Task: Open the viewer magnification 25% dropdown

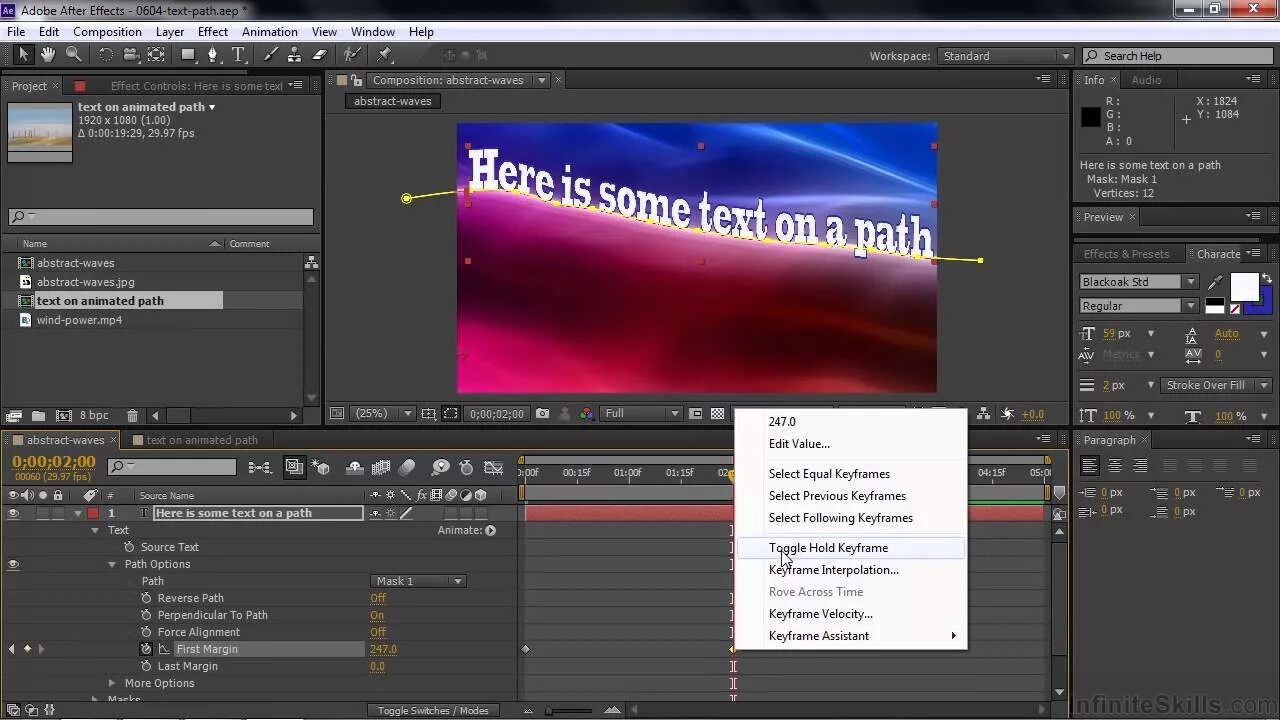Action: click(x=384, y=413)
